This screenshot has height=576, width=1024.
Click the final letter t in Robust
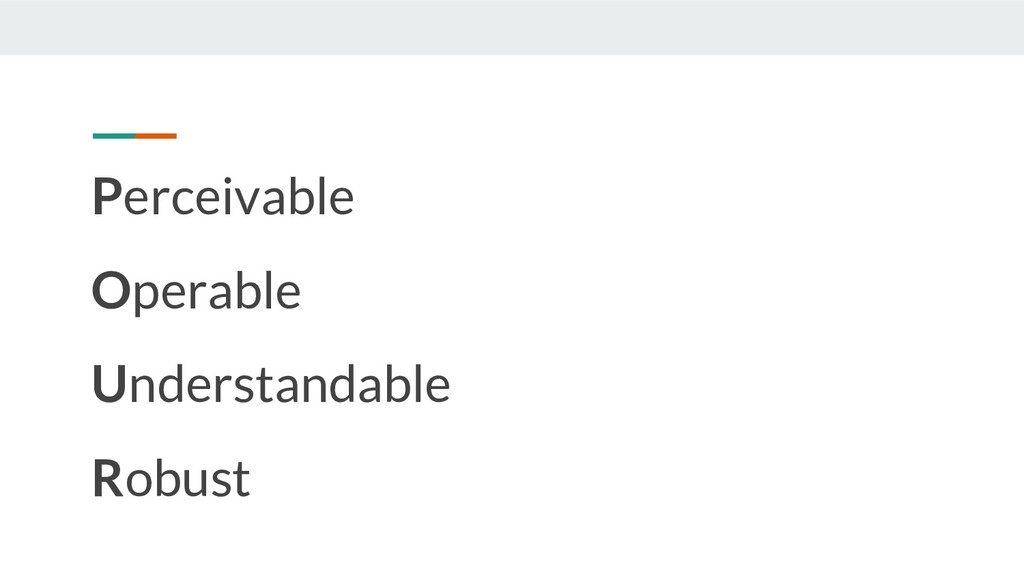241,479
